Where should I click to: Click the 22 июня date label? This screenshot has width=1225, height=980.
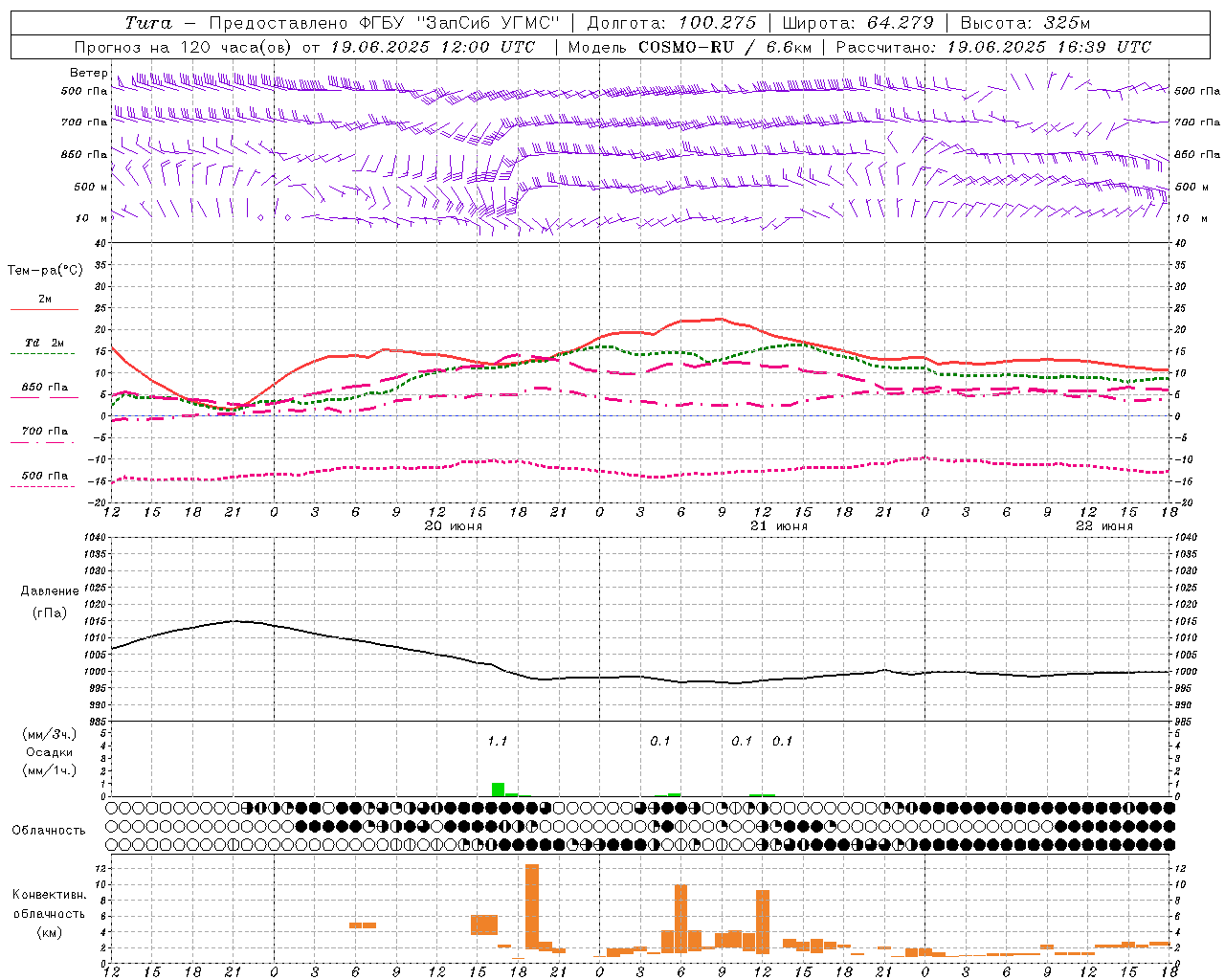pyautogui.click(x=1103, y=526)
